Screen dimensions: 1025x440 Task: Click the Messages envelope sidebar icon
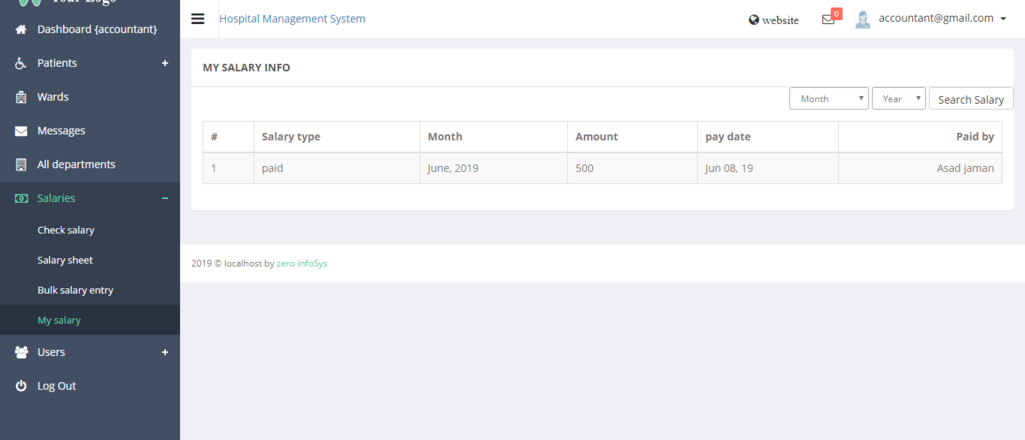21,131
